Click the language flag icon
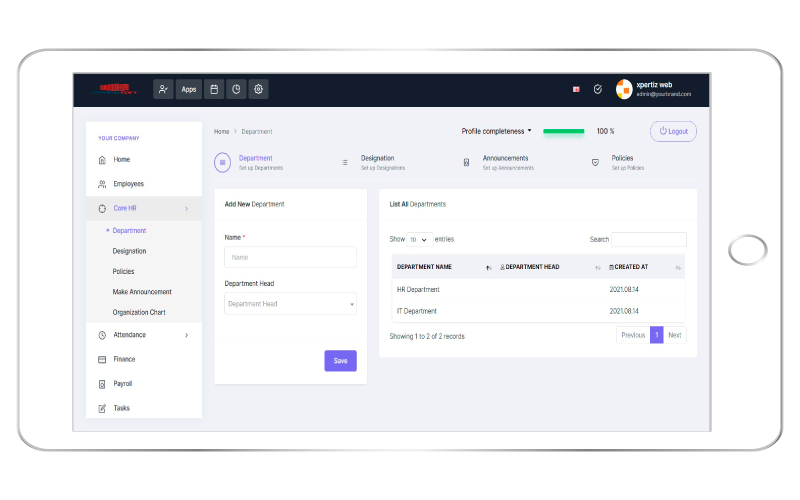 (576, 89)
